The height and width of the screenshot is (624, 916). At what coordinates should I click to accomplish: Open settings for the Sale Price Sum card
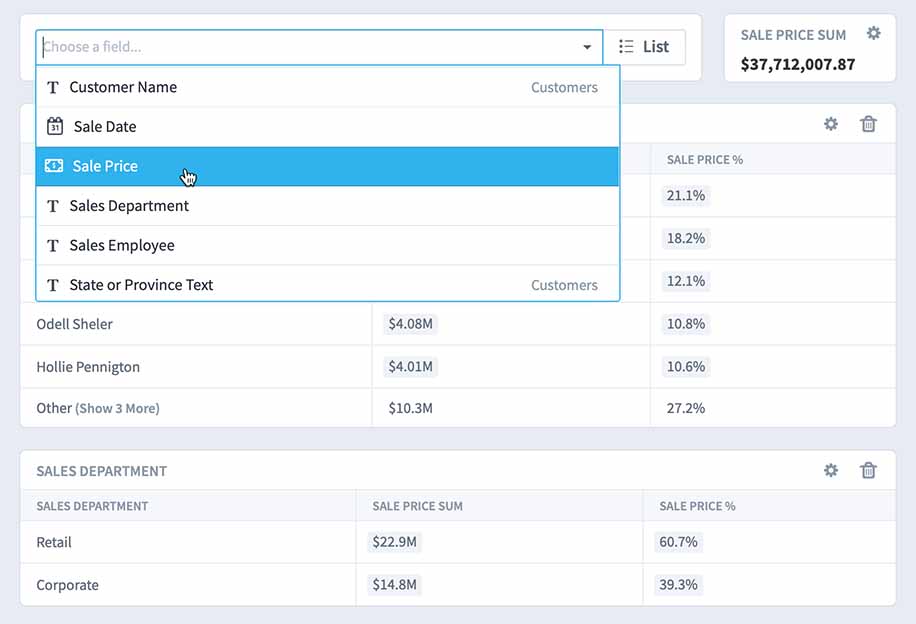(873, 33)
